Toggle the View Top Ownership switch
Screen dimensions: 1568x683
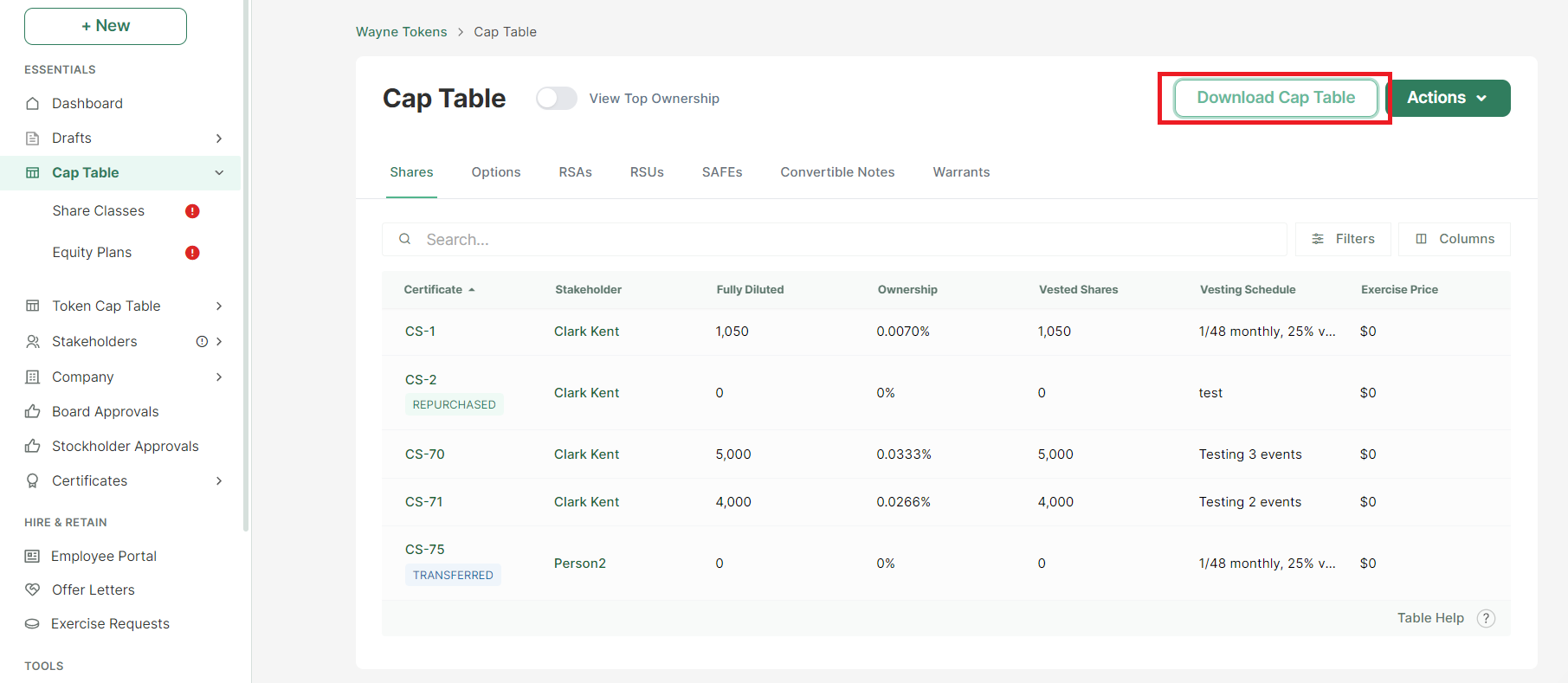coord(556,99)
